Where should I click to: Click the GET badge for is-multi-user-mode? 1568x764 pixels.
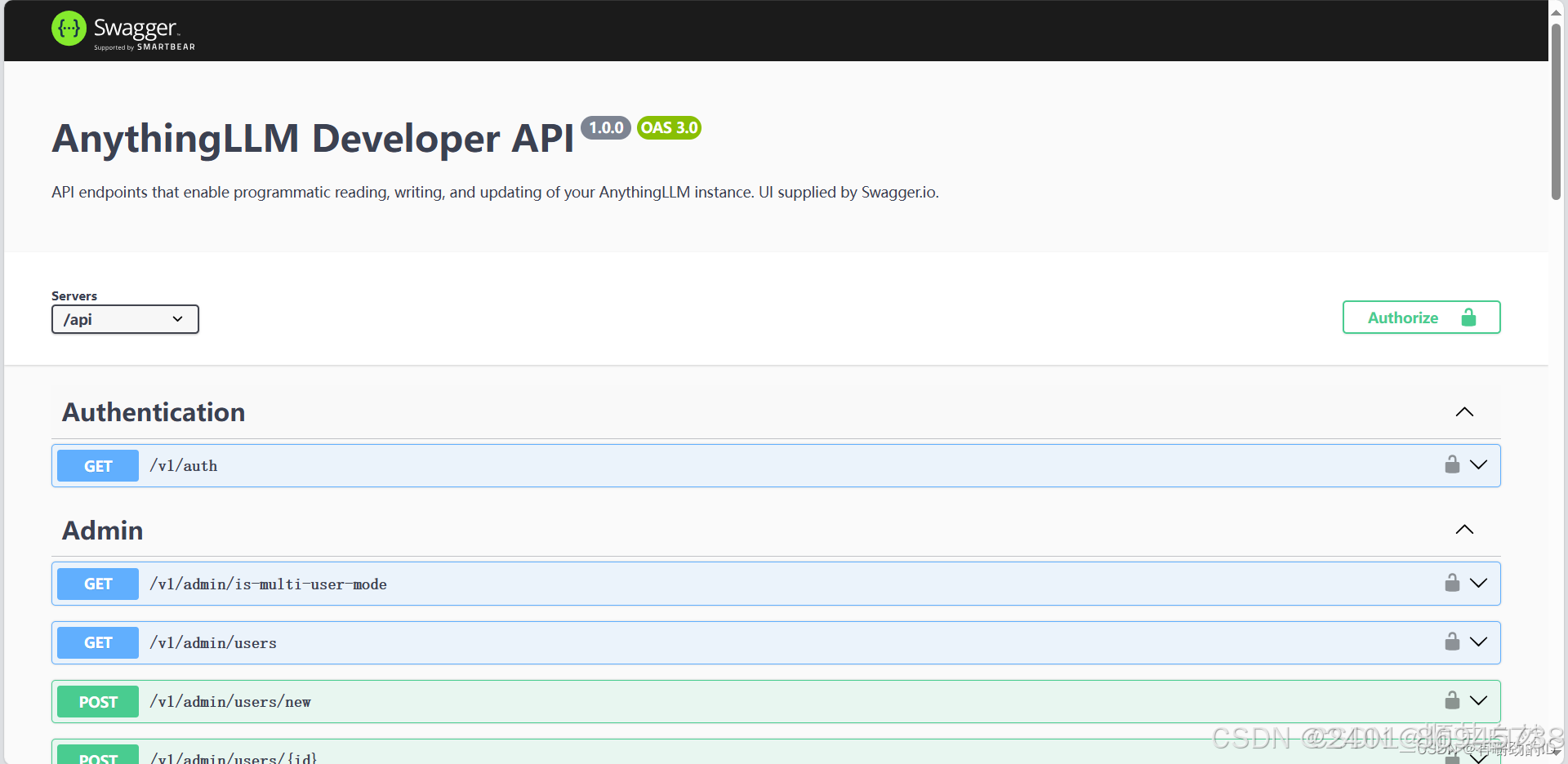(98, 584)
